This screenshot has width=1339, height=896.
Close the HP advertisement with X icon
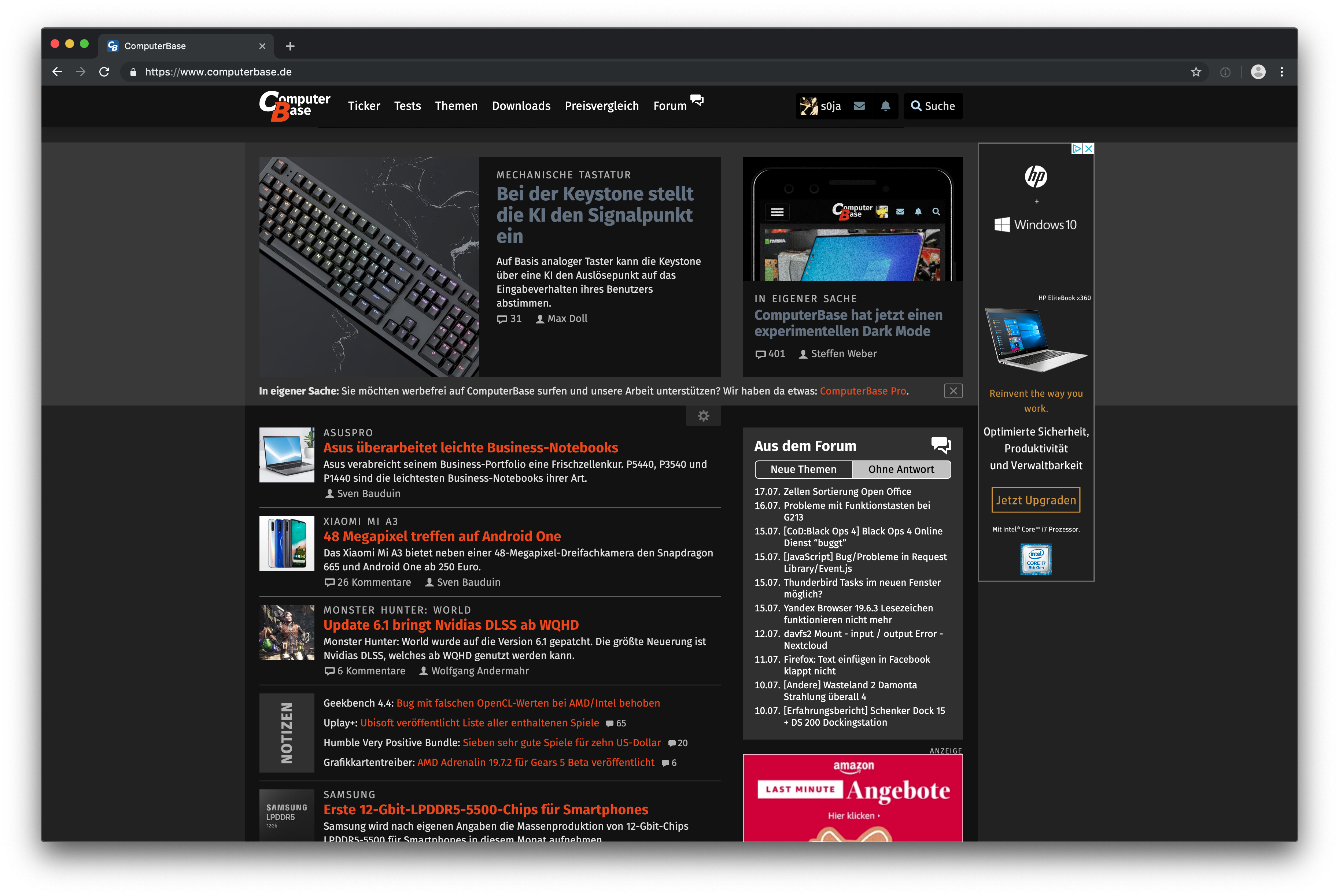pos(1089,149)
